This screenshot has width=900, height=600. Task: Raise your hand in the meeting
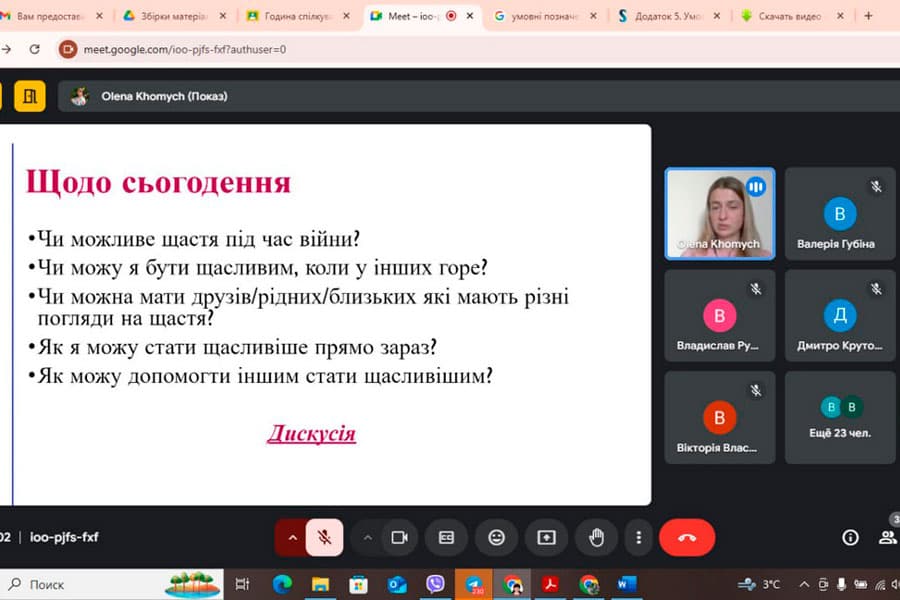[596, 537]
